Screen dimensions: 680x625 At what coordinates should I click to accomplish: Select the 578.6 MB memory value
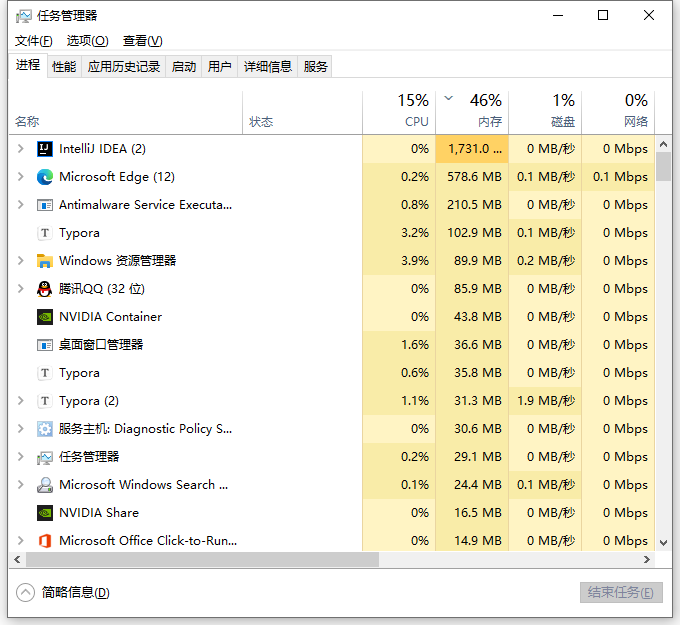pos(472,177)
